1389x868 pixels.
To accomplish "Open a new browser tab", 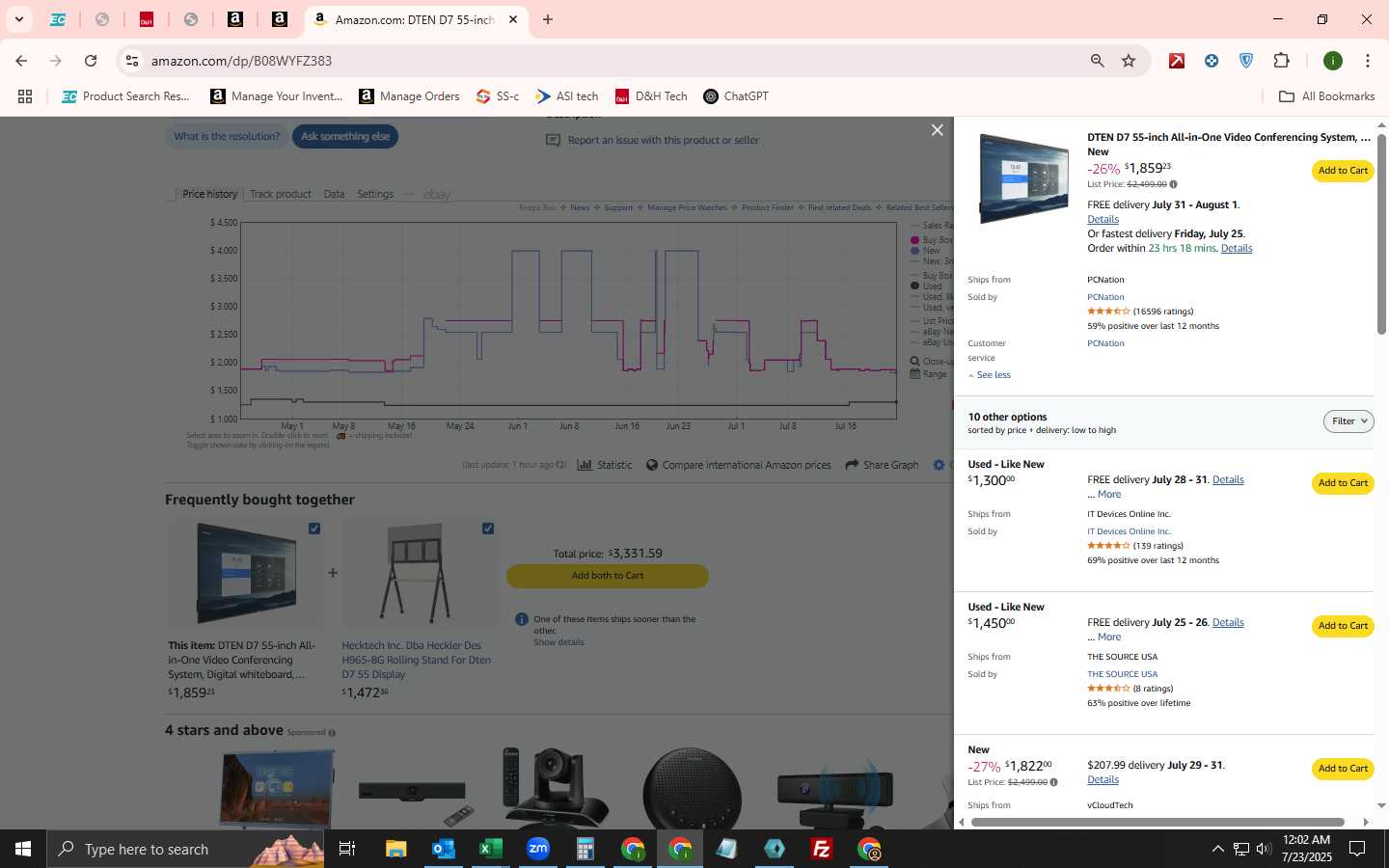I will pos(548,19).
